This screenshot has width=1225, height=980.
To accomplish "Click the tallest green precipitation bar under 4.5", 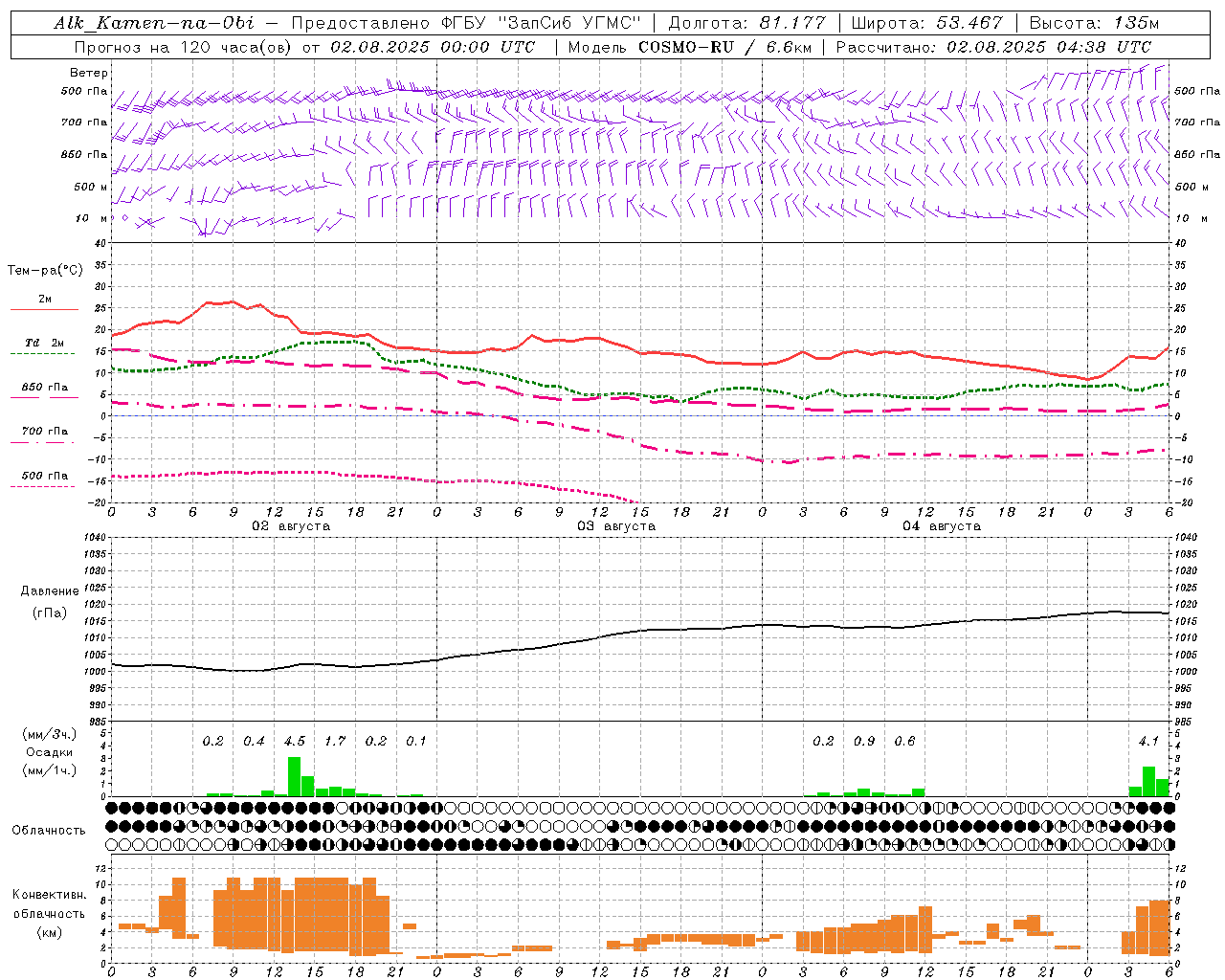I will [x=294, y=776].
